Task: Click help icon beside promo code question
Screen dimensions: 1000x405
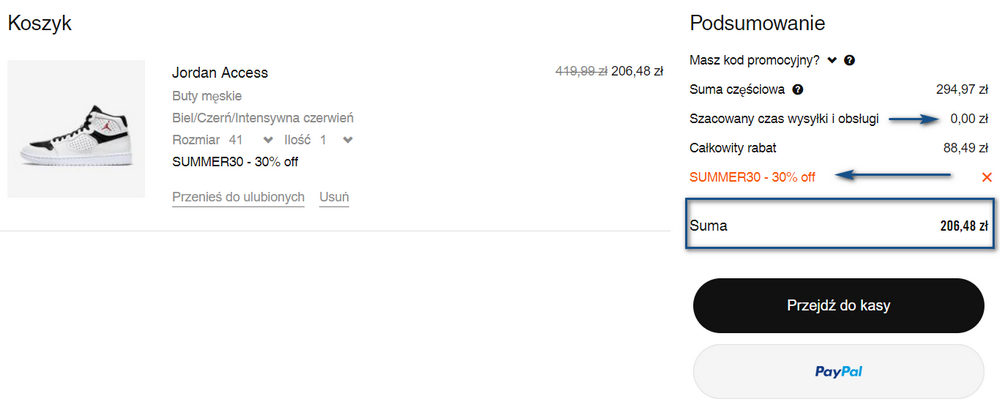Action: (849, 61)
